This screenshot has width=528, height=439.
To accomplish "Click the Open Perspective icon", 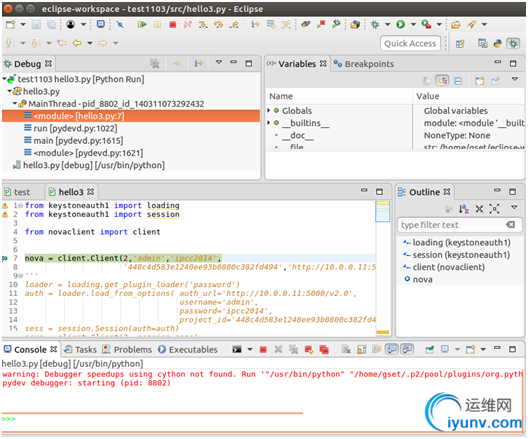I will [460, 43].
